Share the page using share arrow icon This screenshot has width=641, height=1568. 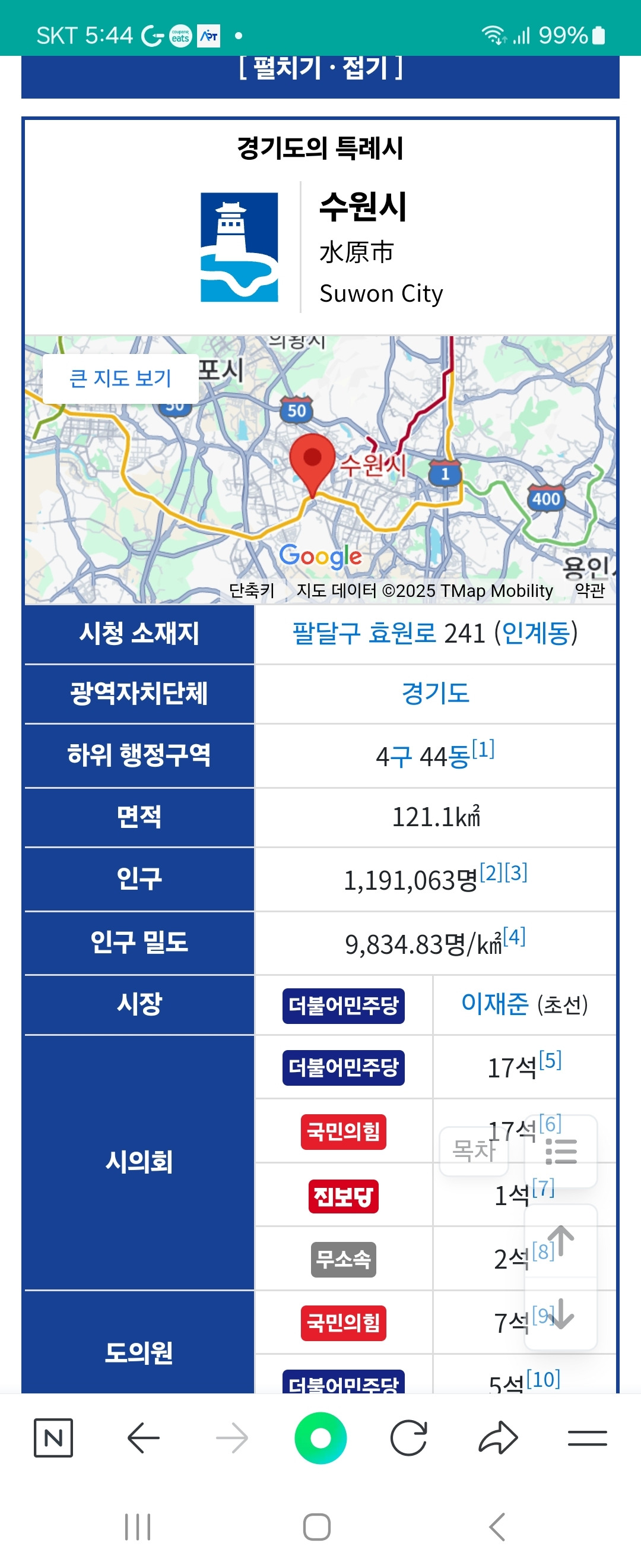[x=498, y=1438]
